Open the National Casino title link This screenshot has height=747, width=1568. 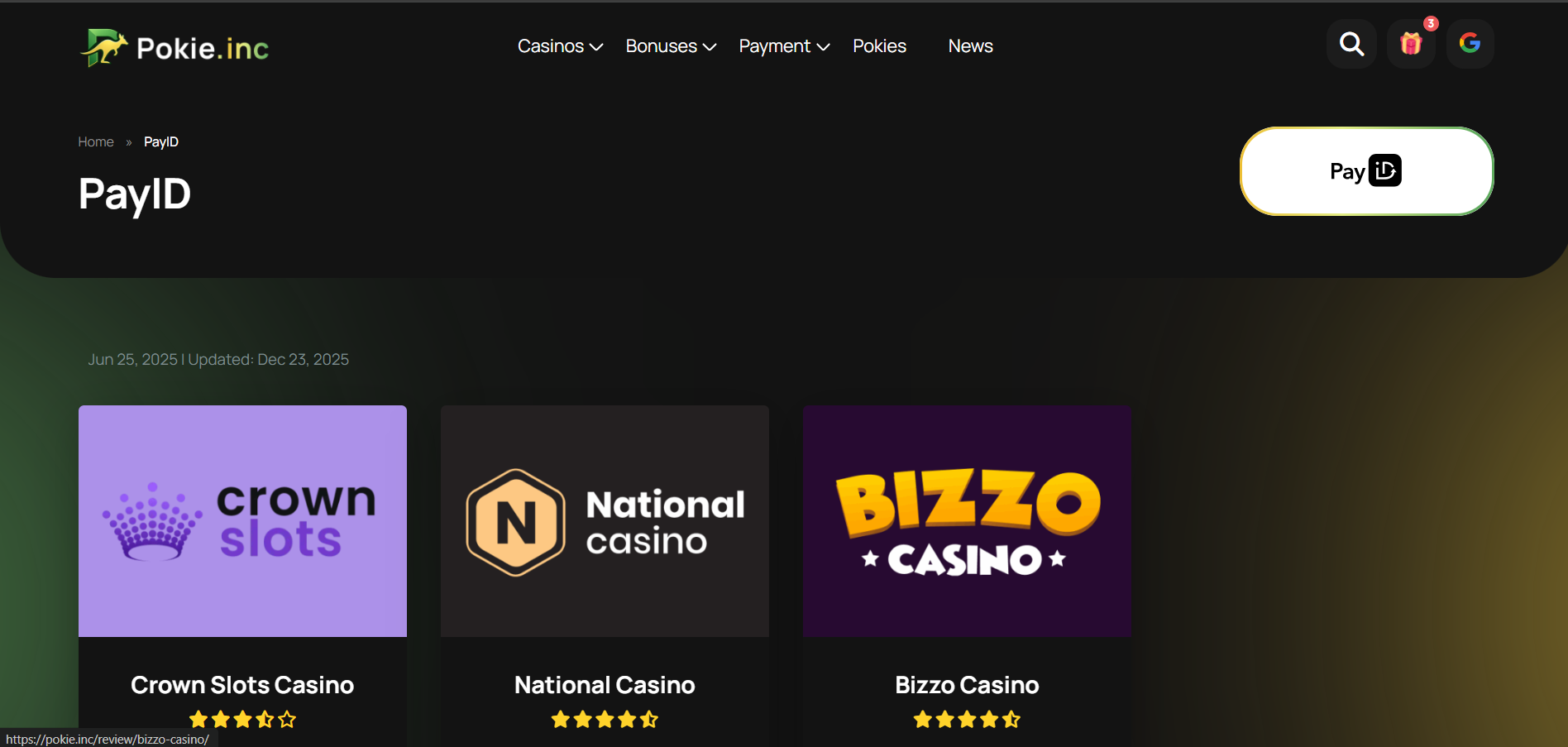(x=605, y=685)
